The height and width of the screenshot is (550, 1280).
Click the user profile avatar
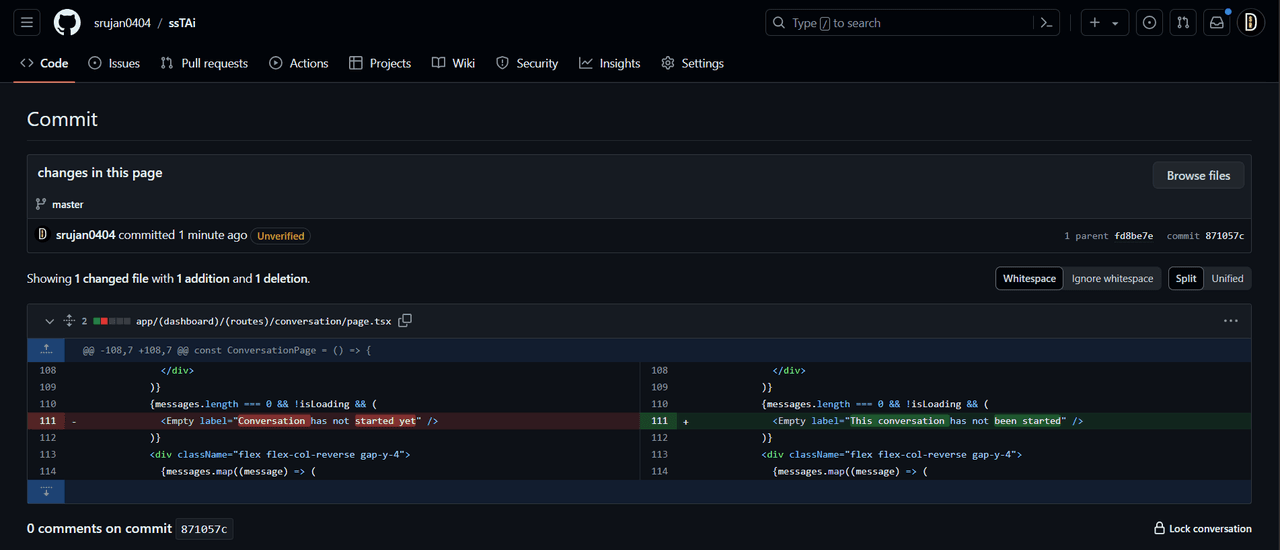tap(1250, 22)
